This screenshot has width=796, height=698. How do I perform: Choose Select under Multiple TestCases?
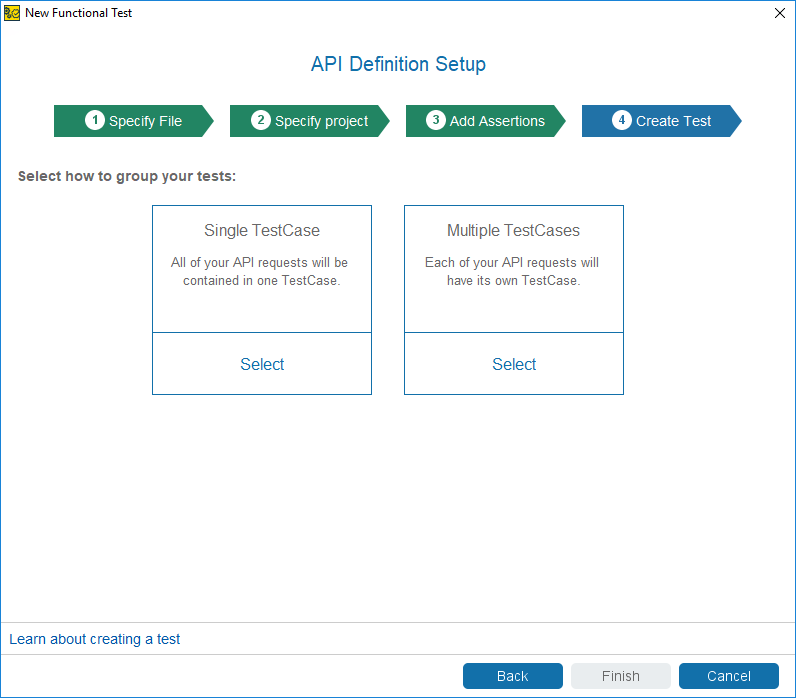[x=514, y=364]
